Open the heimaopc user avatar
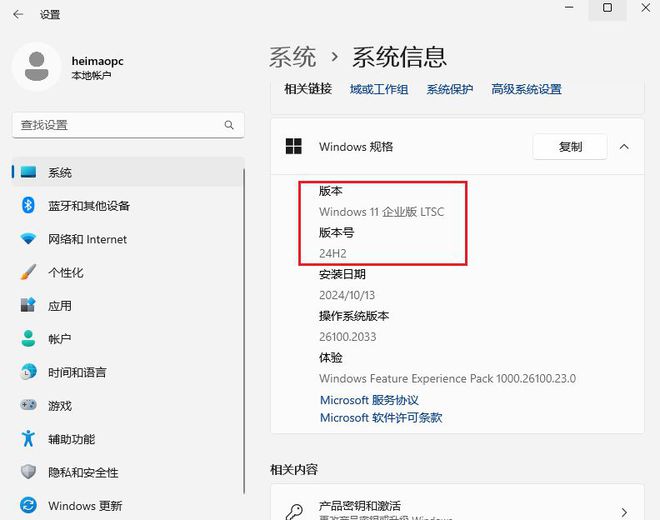The image size is (660, 520). 37,67
